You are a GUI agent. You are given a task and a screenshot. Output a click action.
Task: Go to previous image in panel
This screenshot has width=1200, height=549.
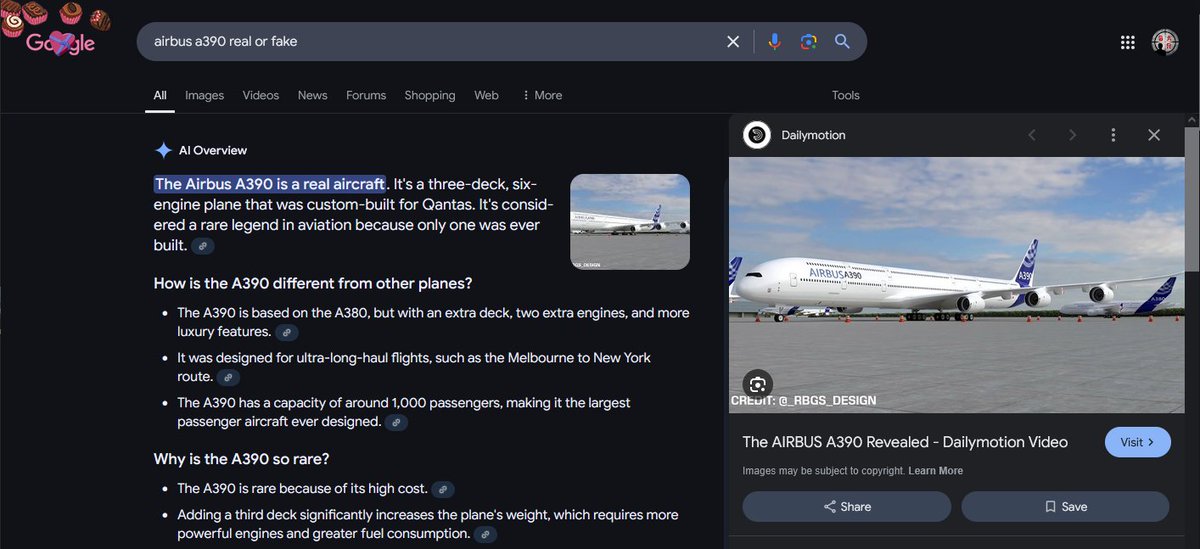(1032, 135)
